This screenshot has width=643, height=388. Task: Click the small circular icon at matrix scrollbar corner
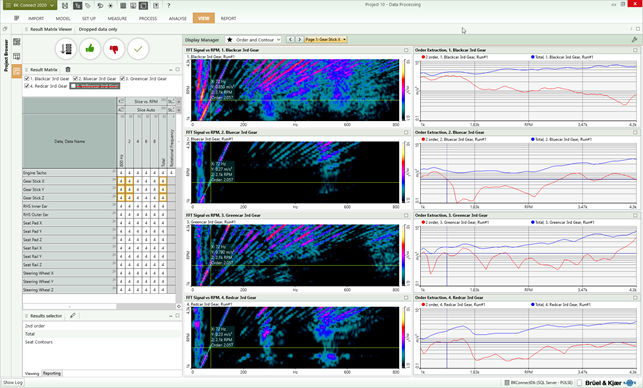[x=179, y=306]
